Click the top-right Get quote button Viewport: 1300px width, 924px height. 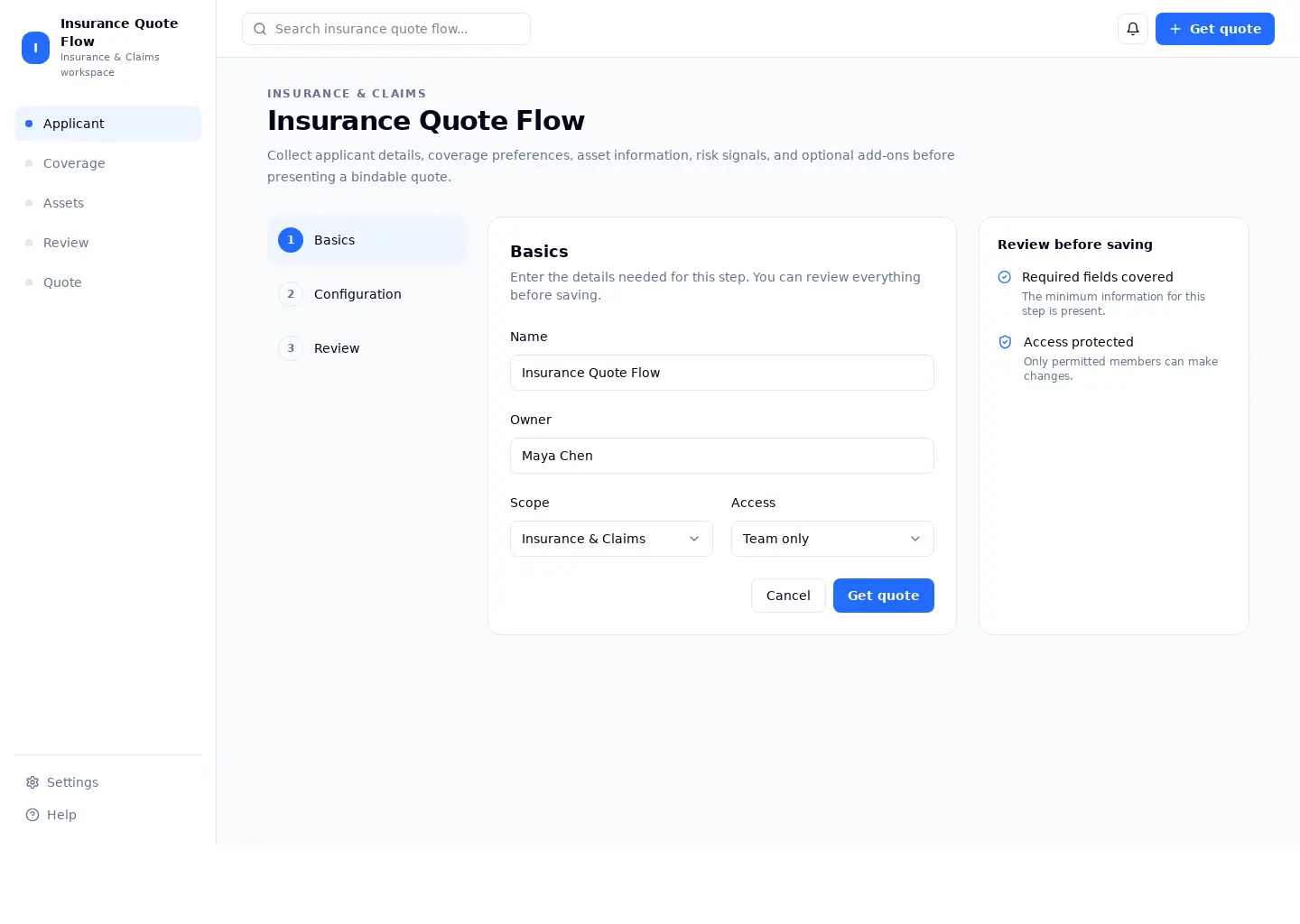pos(1215,29)
